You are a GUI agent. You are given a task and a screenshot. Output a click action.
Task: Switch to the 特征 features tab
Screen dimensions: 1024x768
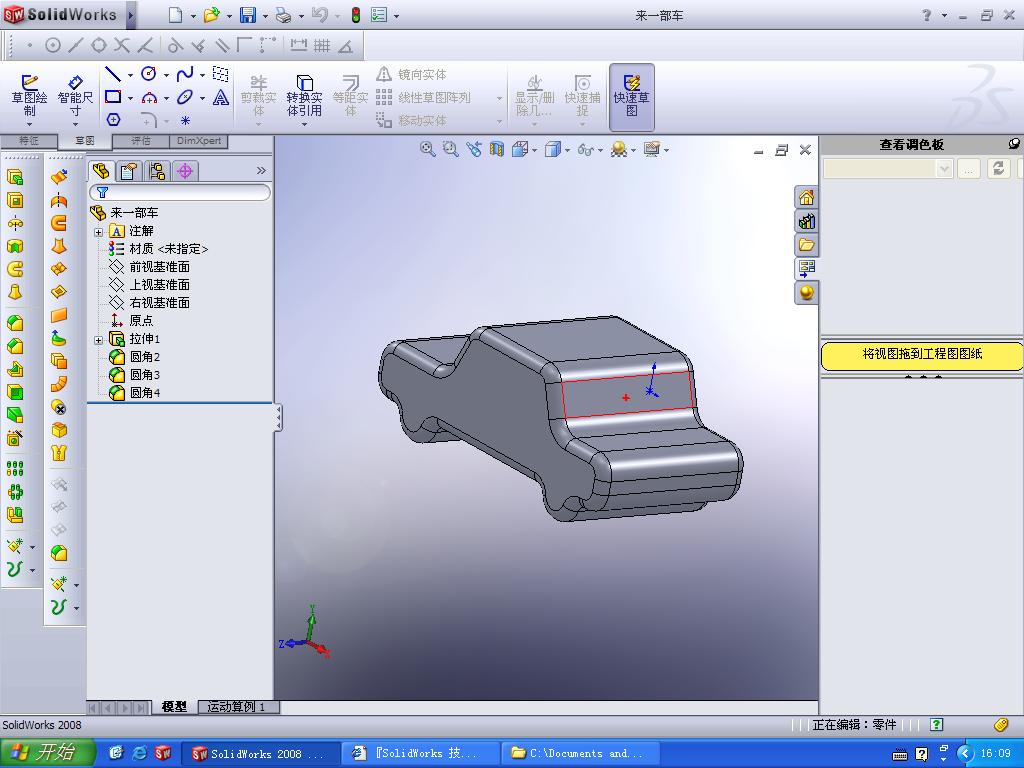29,140
